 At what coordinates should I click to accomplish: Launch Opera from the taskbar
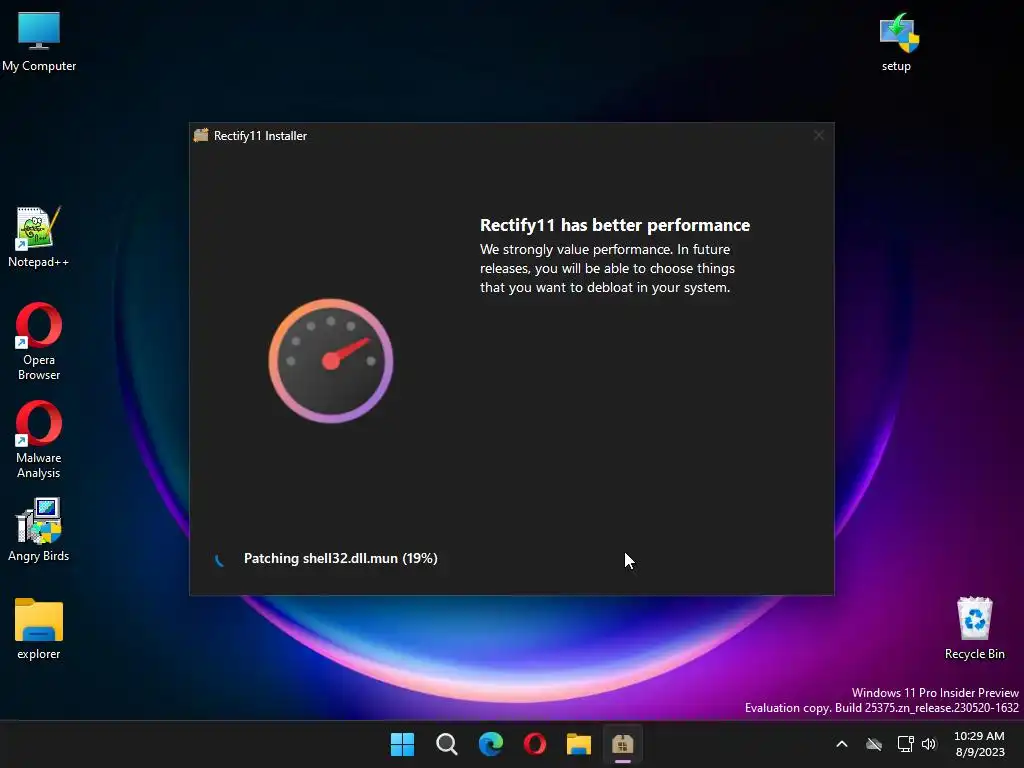tap(535, 744)
